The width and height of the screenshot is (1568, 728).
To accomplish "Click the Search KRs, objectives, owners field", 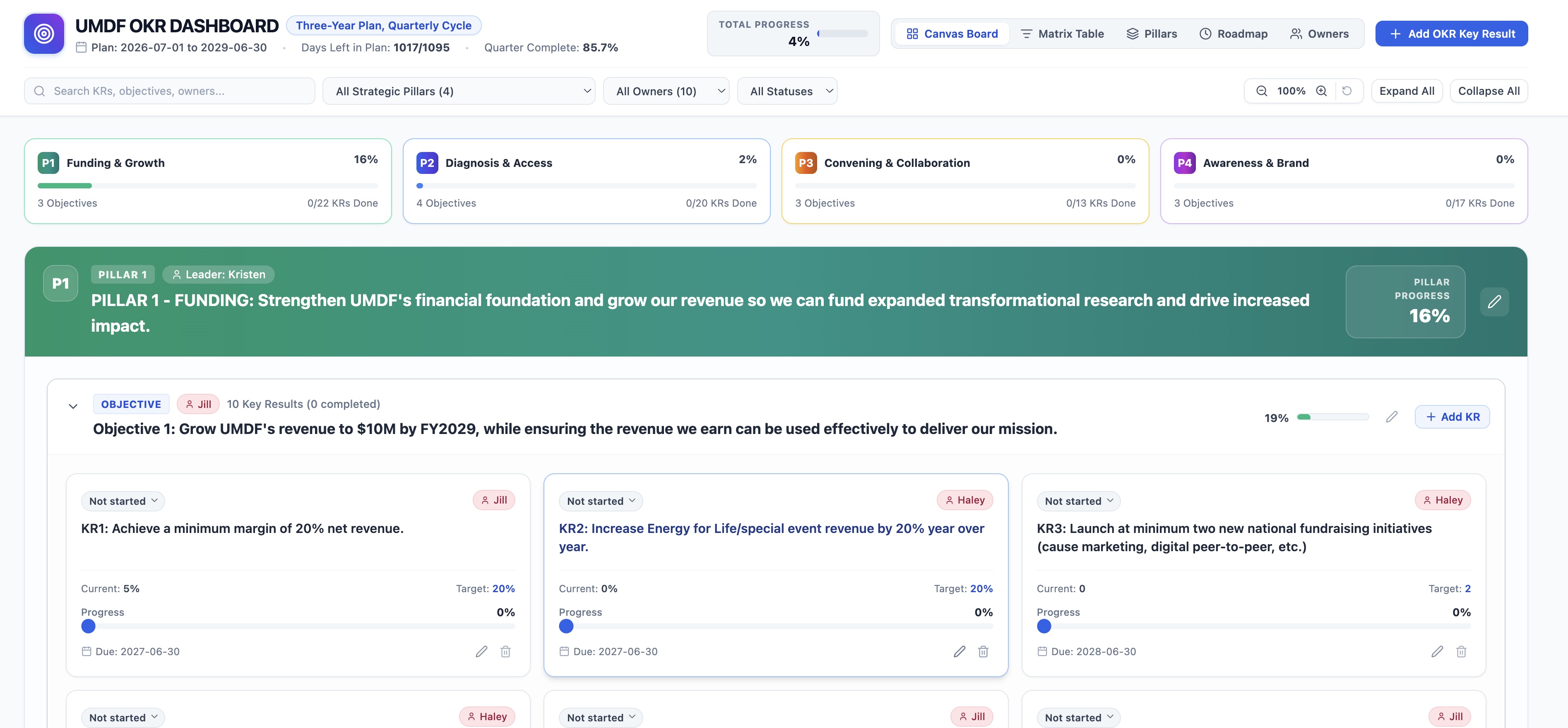I will click(170, 91).
